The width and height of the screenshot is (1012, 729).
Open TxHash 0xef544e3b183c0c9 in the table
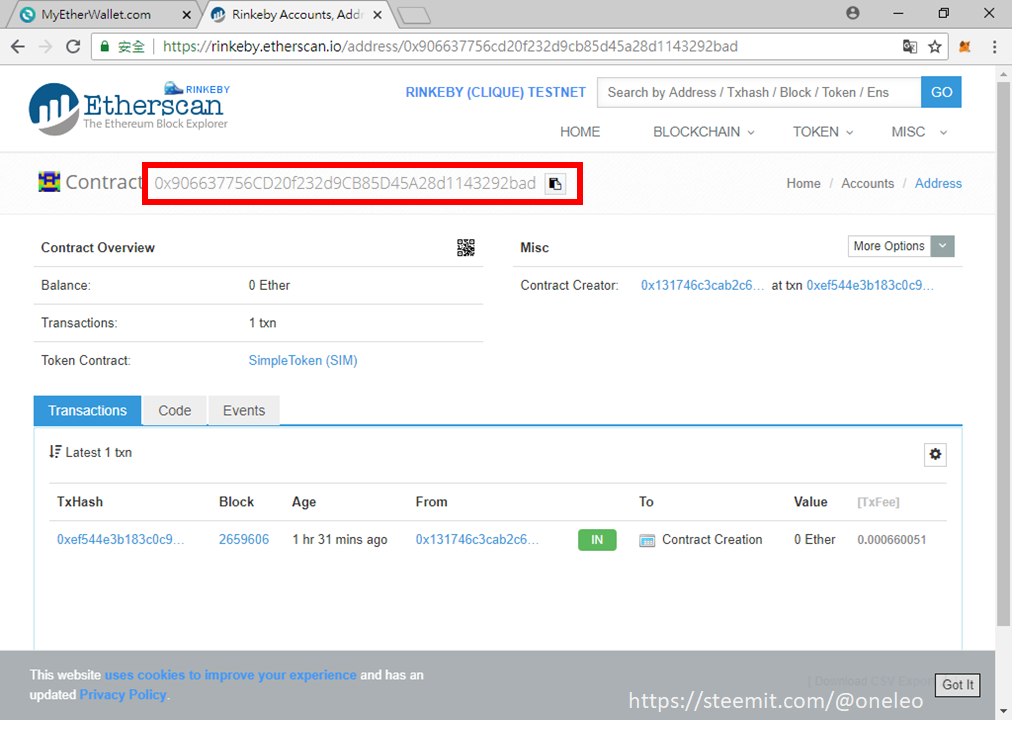(121, 540)
